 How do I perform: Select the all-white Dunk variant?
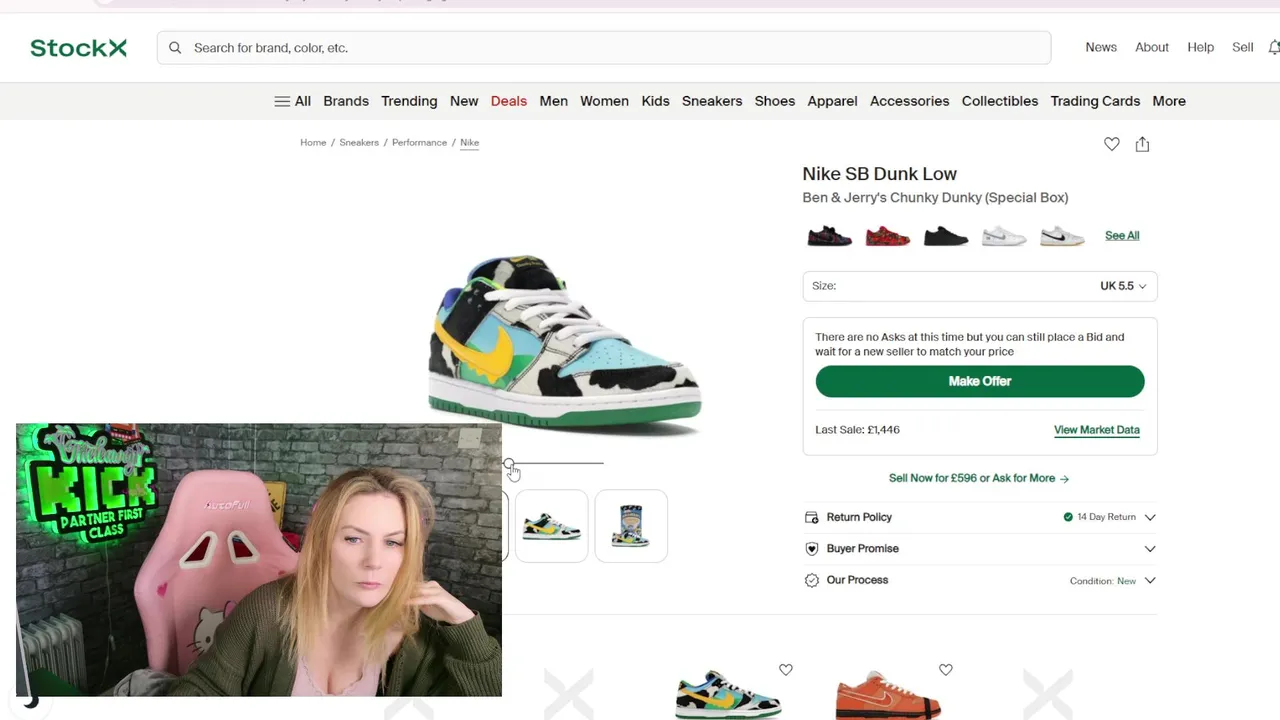click(1004, 236)
